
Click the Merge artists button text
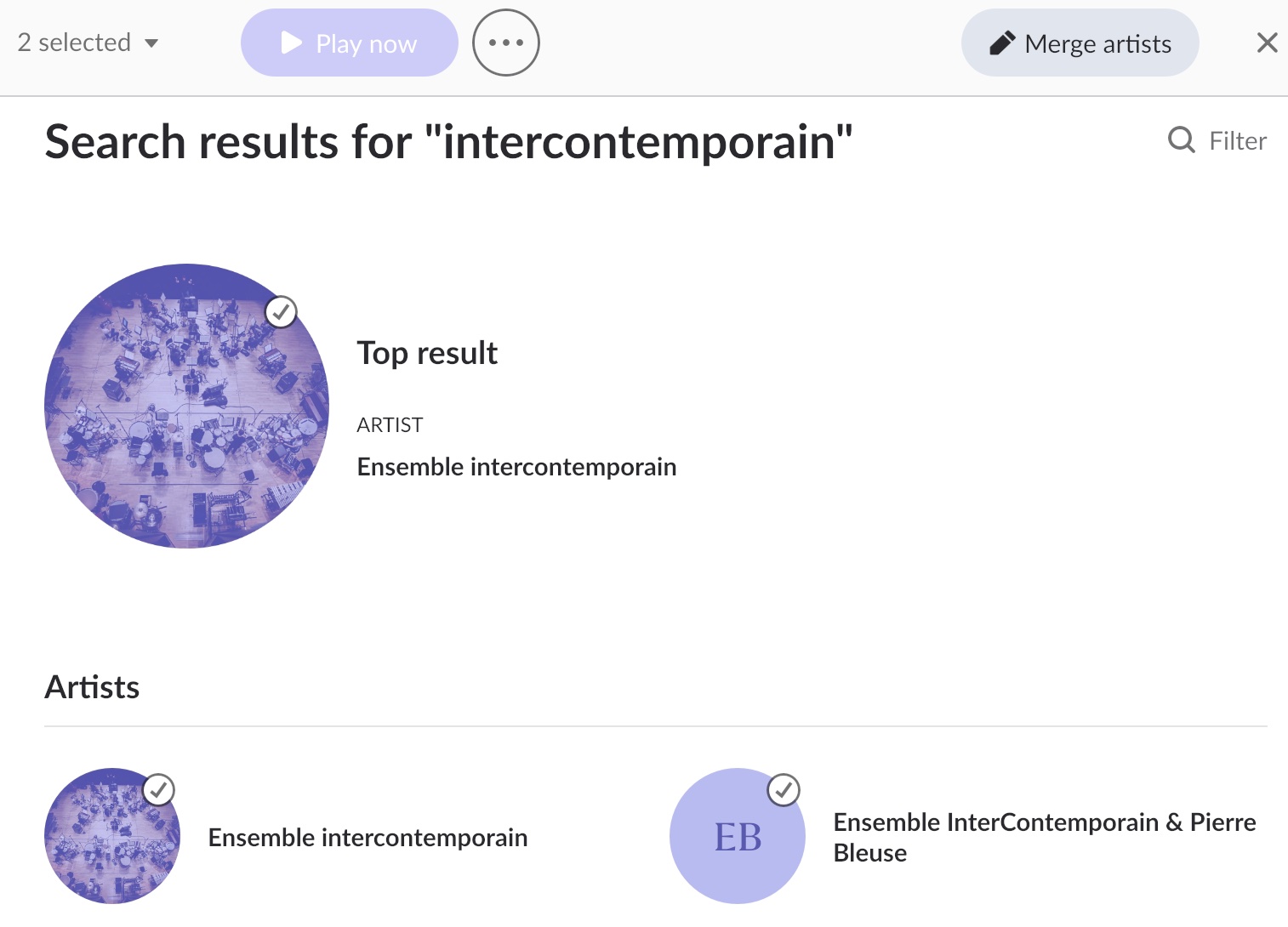1097,43
